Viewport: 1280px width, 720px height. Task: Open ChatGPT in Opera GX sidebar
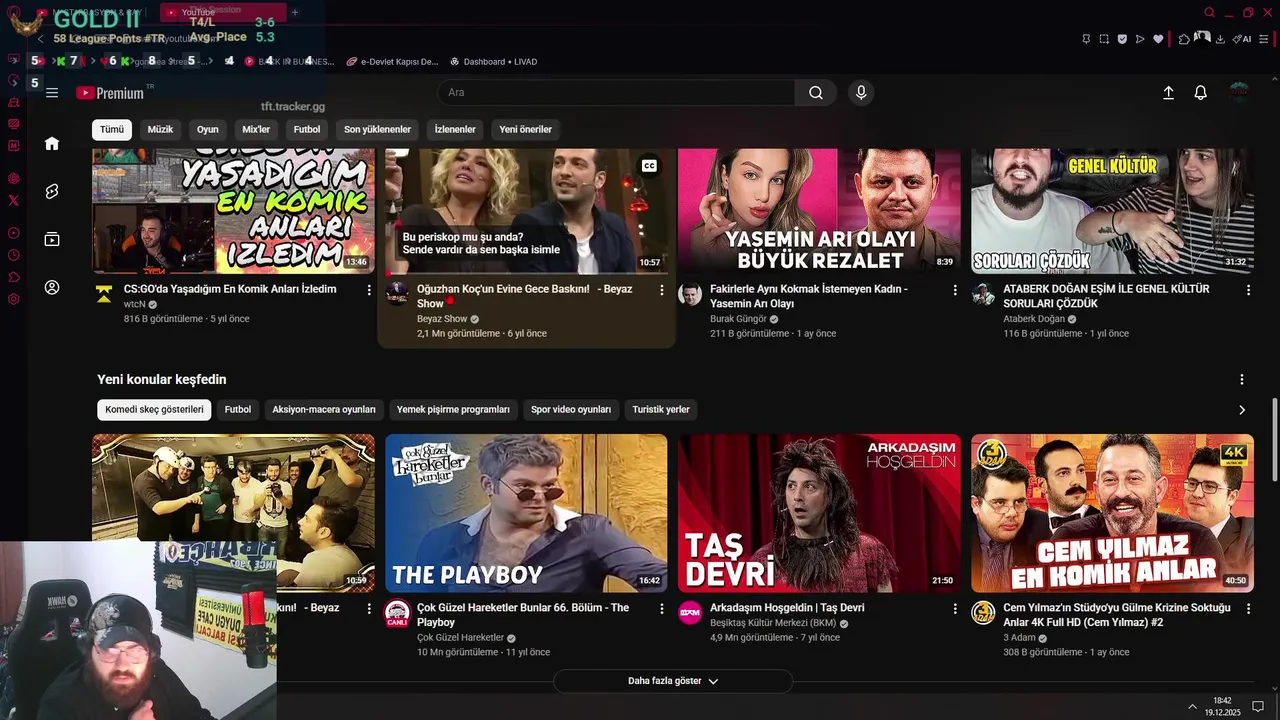point(14,178)
